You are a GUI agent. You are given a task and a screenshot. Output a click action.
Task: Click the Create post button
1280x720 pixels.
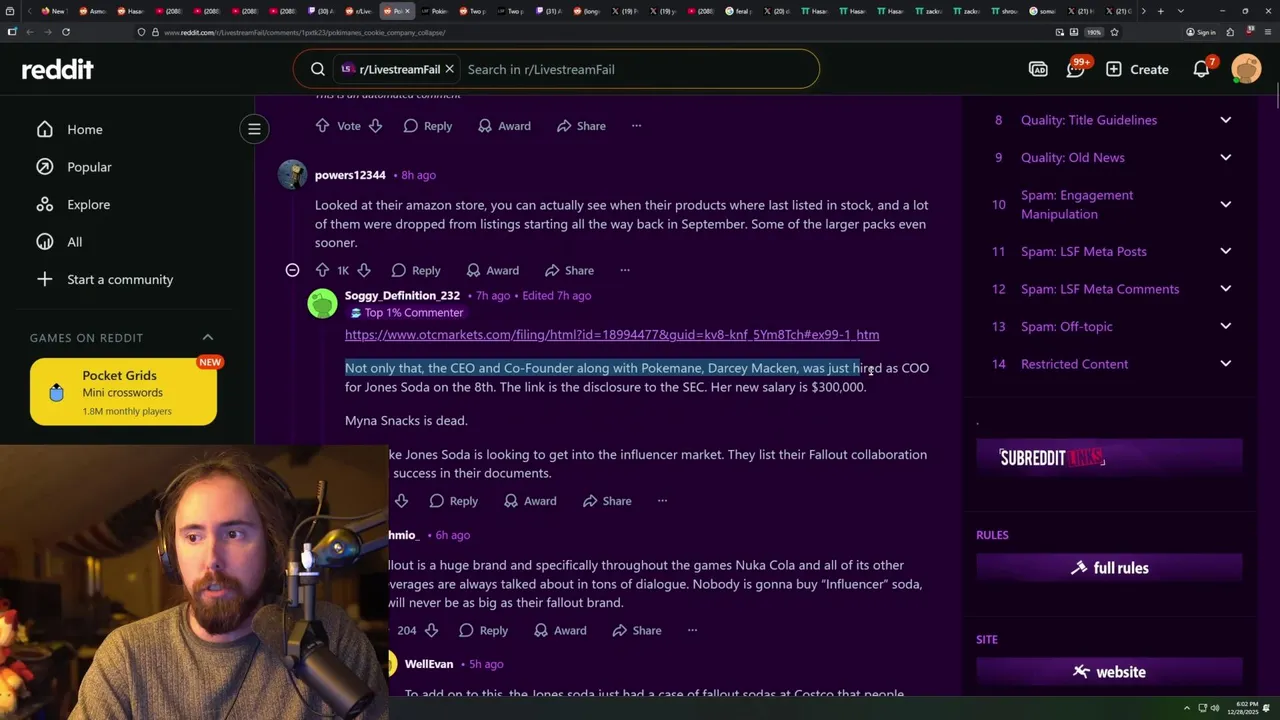click(1137, 69)
